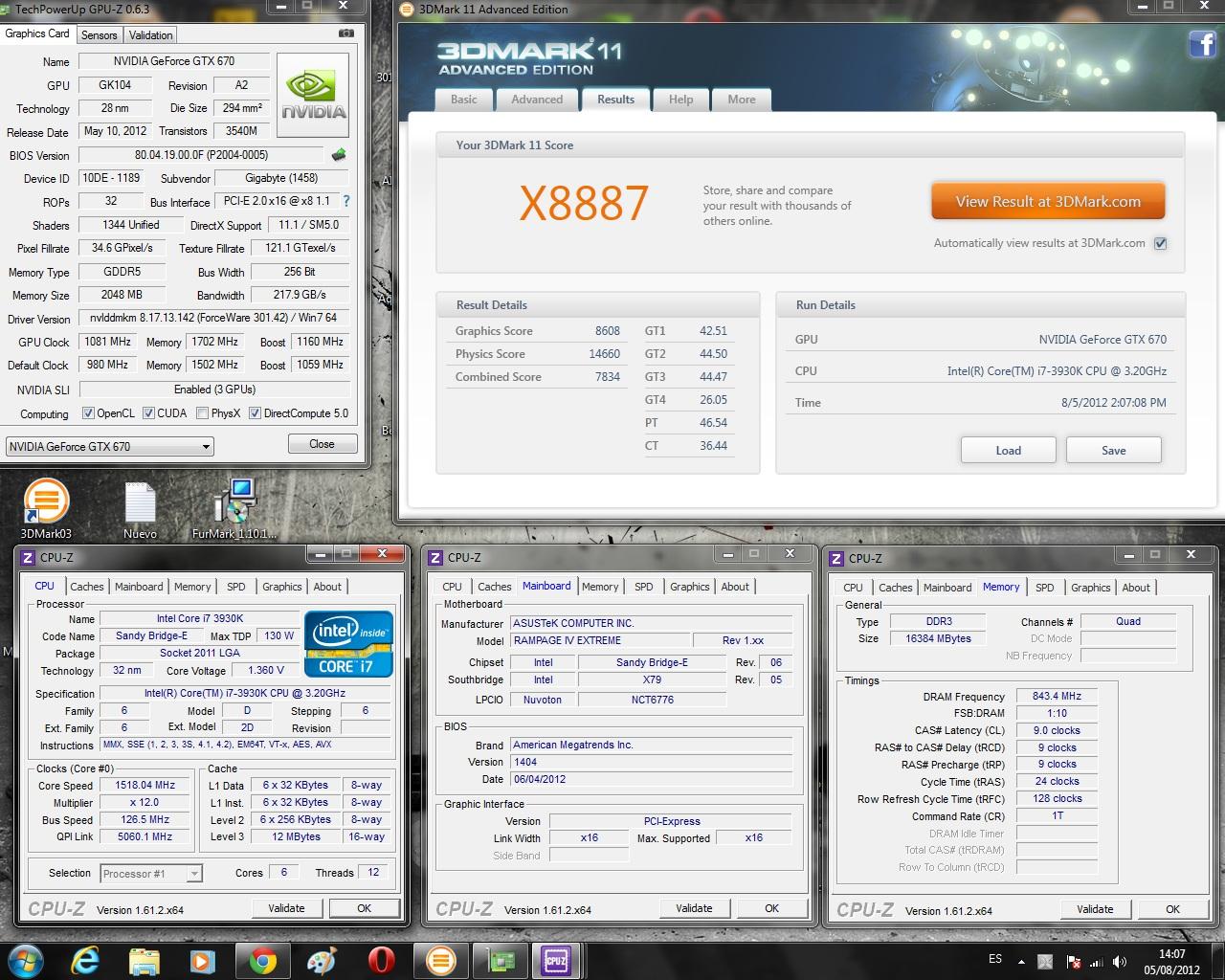Switch to CPU-Z app in taskbar
This screenshot has height=980, width=1225.
click(556, 960)
